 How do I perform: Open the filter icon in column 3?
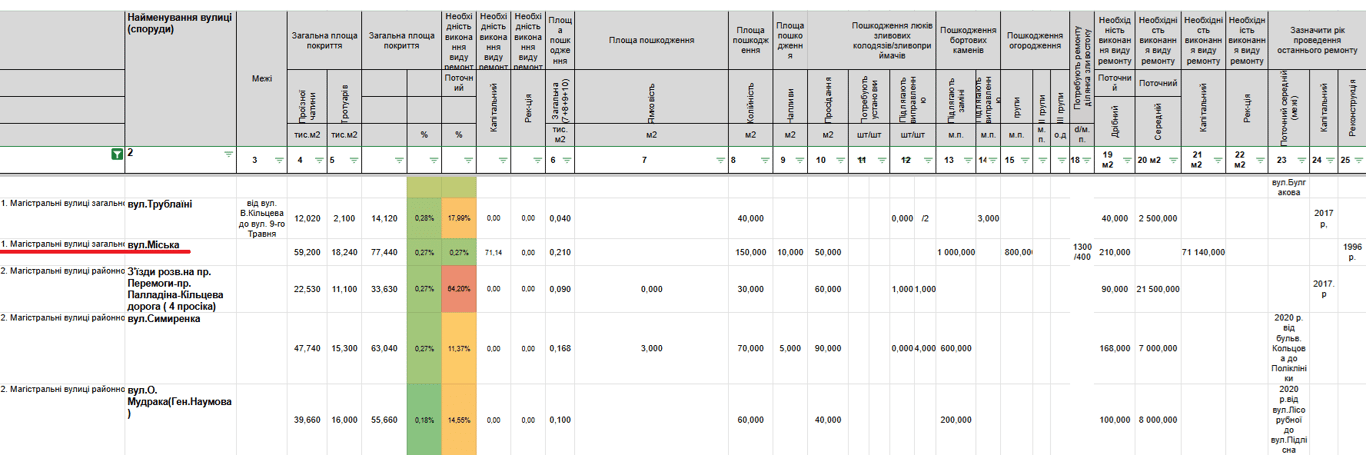[x=277, y=160]
